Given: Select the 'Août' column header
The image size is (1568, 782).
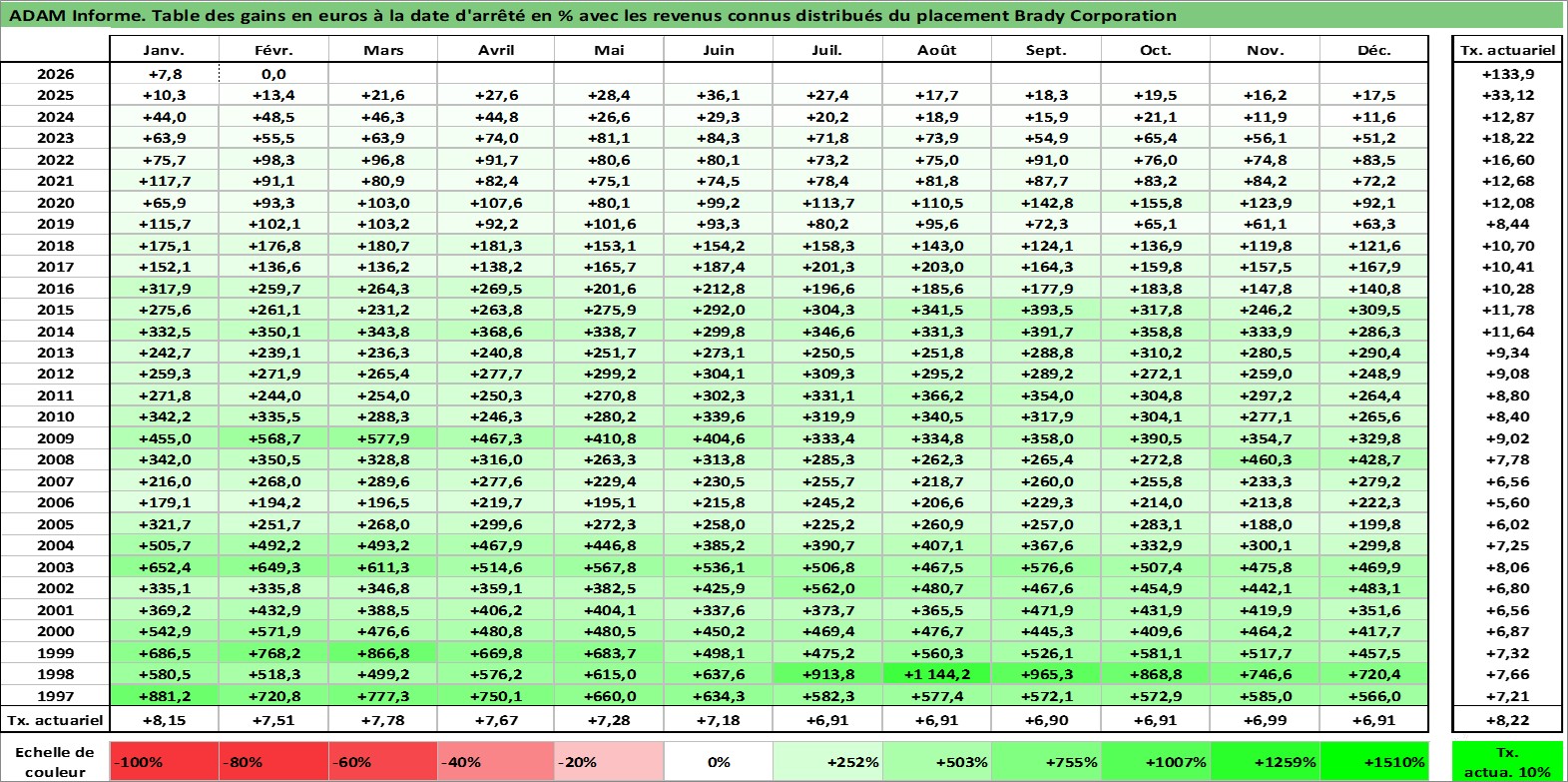Looking at the screenshot, I should (x=936, y=50).
